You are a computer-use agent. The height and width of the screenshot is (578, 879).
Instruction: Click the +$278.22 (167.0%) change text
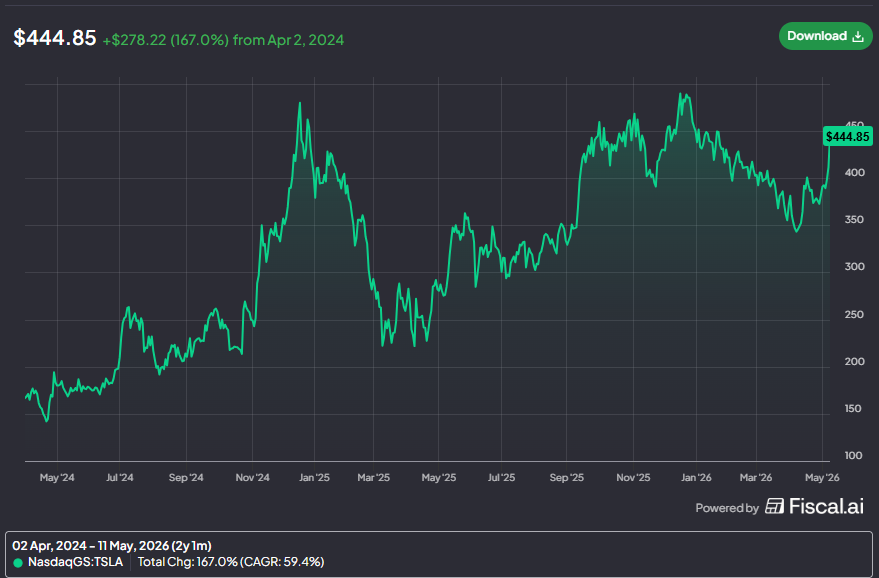[x=165, y=40]
